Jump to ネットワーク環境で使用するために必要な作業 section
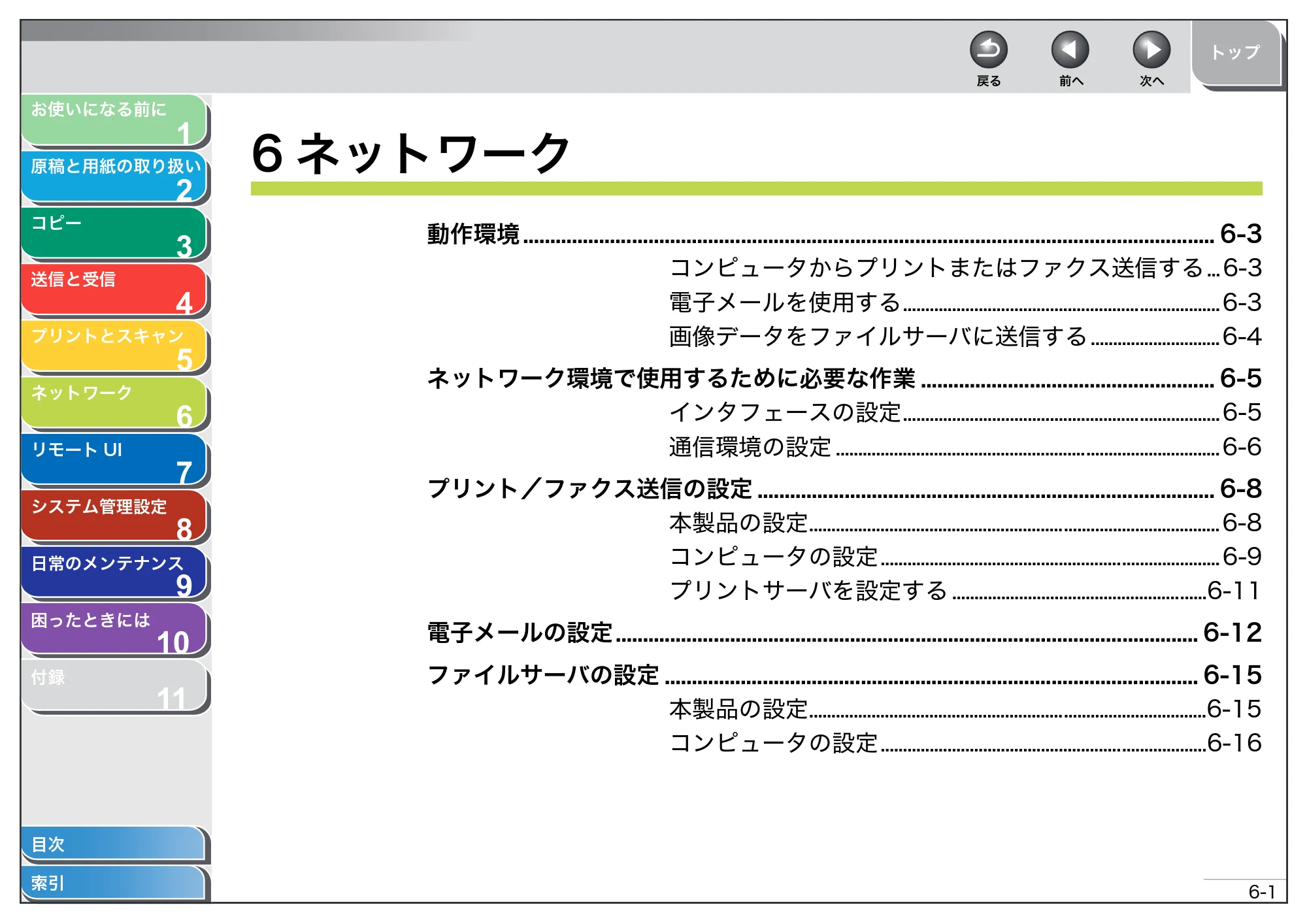The height and width of the screenshot is (924, 1307). coord(844,378)
